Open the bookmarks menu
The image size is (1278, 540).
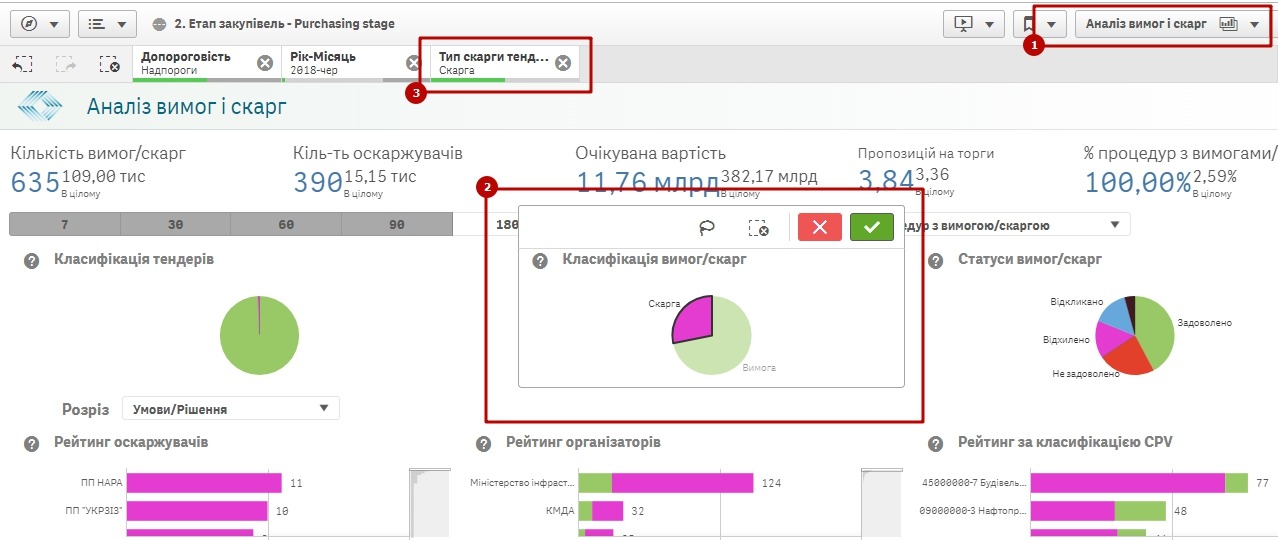(1039, 24)
